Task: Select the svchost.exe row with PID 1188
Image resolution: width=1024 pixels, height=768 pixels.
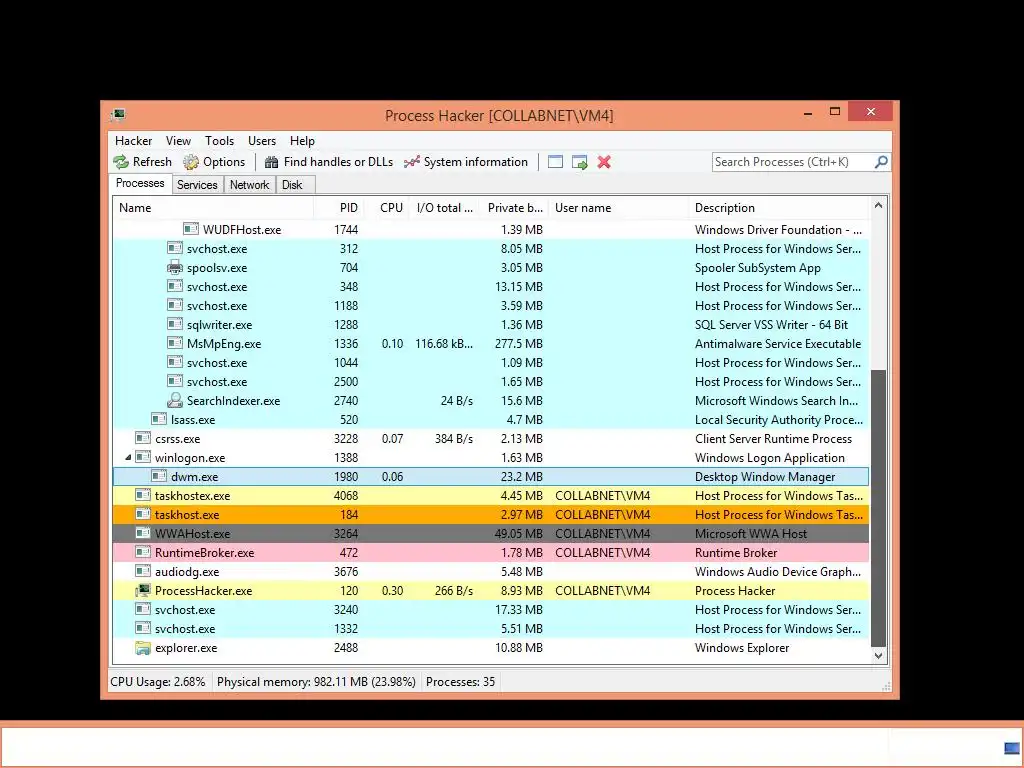Action: pyautogui.click(x=491, y=305)
